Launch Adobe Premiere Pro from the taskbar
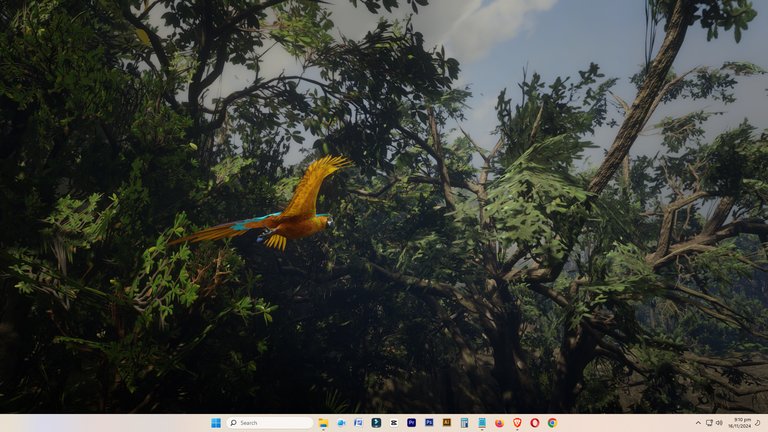This screenshot has height=432, width=768. [411, 423]
